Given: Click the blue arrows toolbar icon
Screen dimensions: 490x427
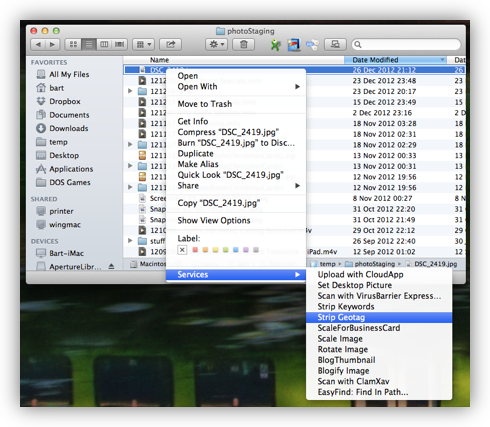Looking at the screenshot, I should coord(312,45).
